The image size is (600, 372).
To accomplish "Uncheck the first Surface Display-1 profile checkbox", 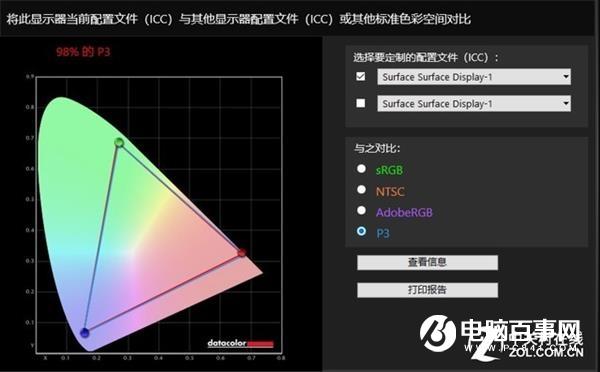I will pos(360,77).
